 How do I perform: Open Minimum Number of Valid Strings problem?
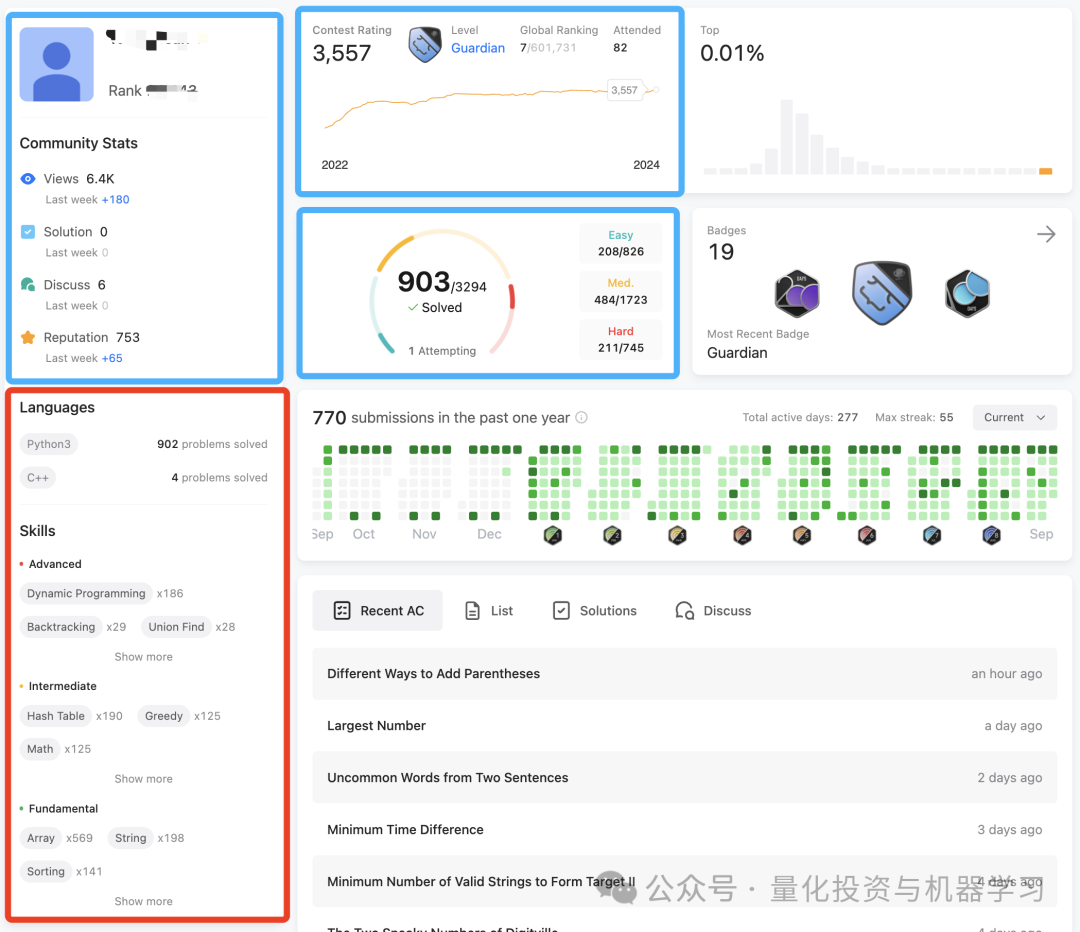684,882
